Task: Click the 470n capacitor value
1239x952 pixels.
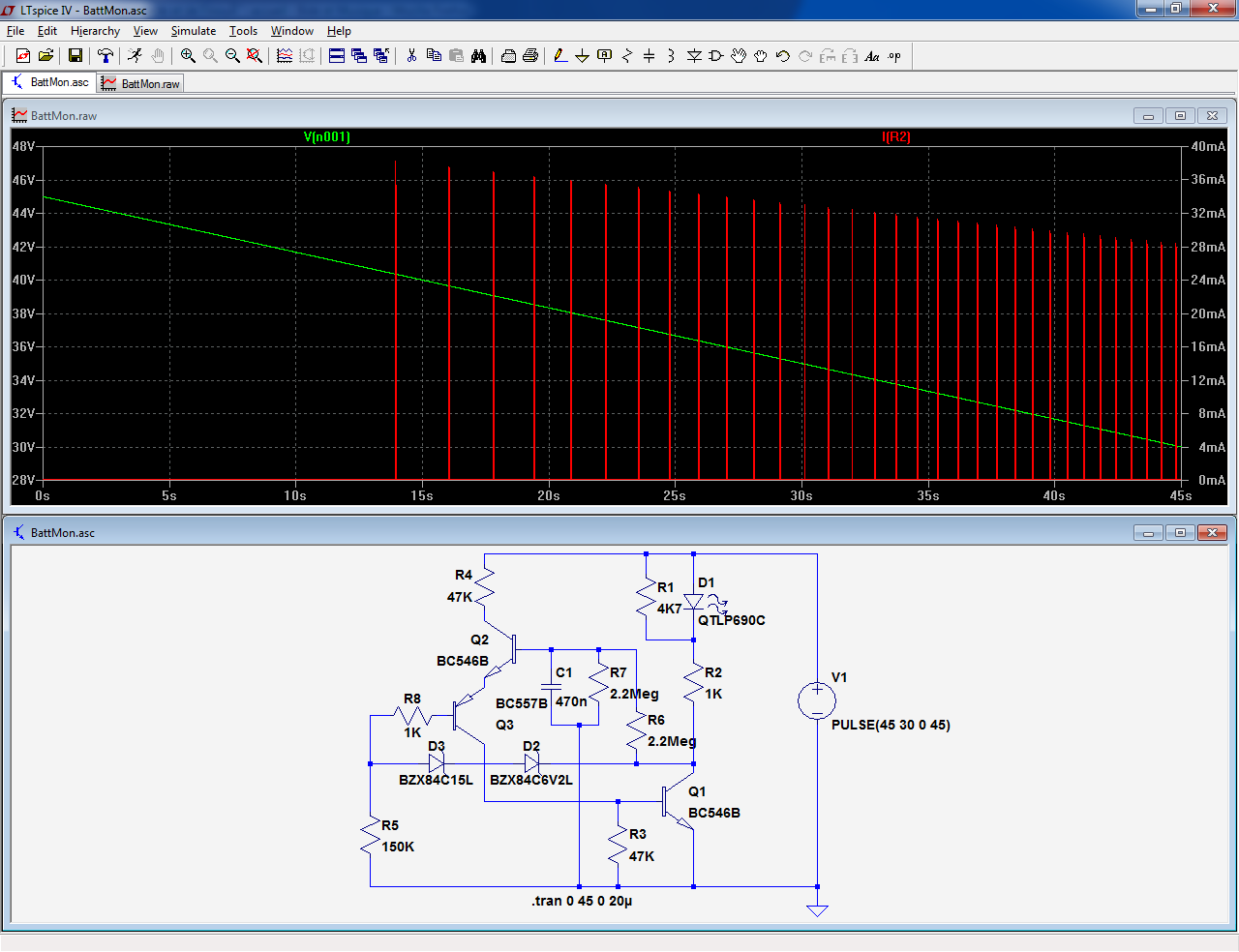Action: pyautogui.click(x=571, y=701)
